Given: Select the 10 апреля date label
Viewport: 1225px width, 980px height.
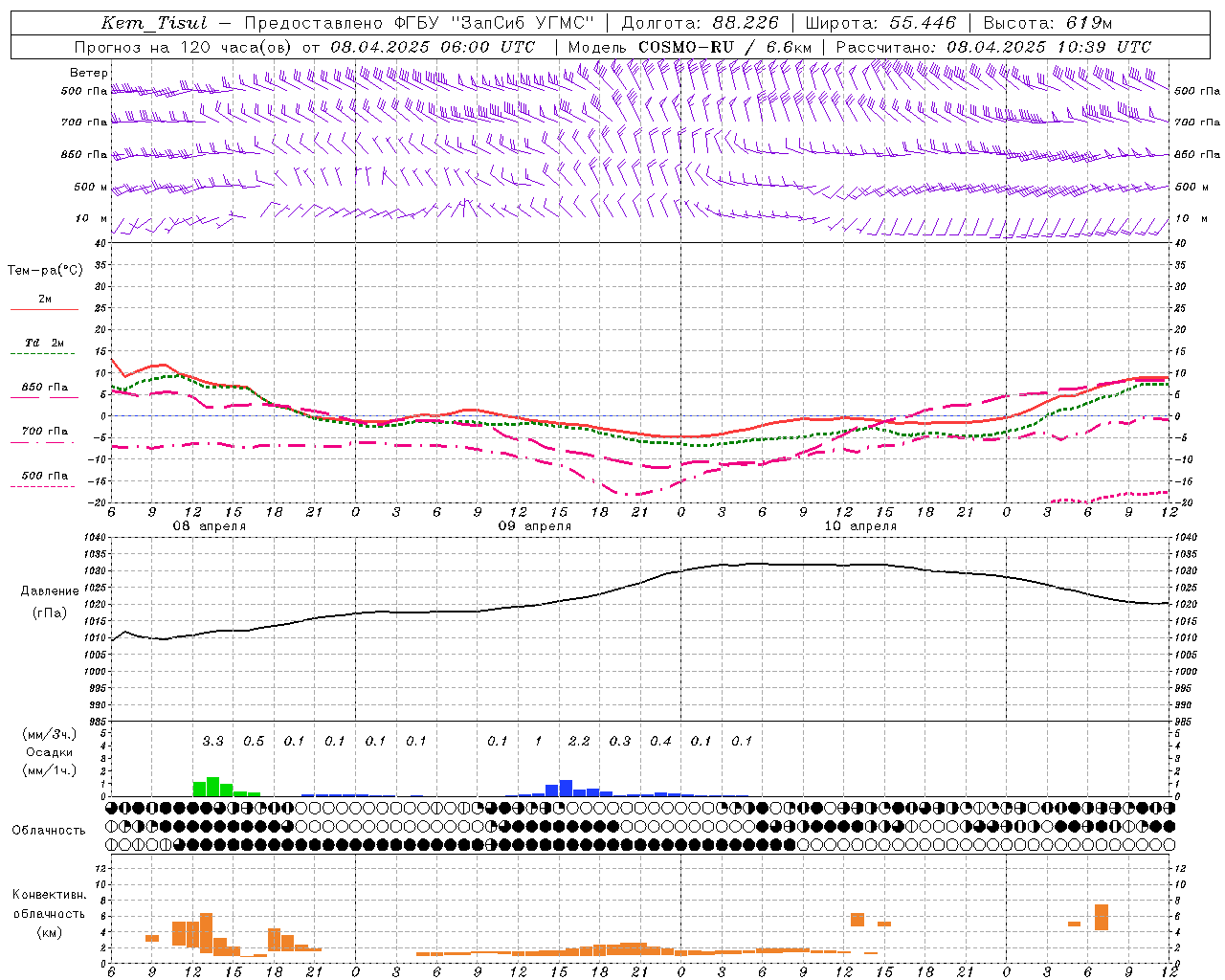Looking at the screenshot, I should click(x=860, y=526).
